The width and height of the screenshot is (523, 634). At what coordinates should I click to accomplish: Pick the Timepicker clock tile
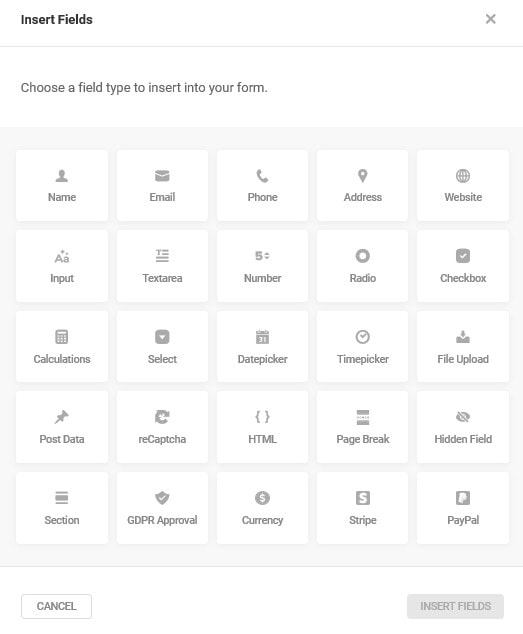tap(362, 347)
